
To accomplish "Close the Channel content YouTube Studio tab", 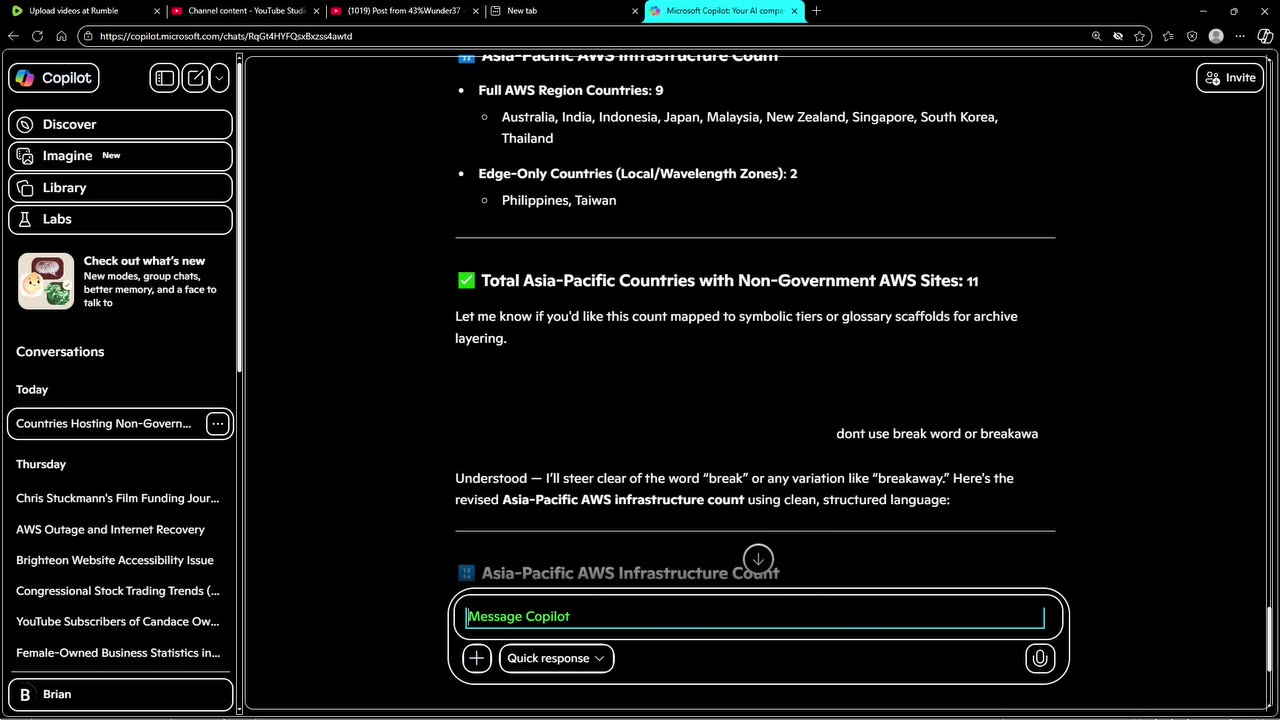I will point(316,11).
